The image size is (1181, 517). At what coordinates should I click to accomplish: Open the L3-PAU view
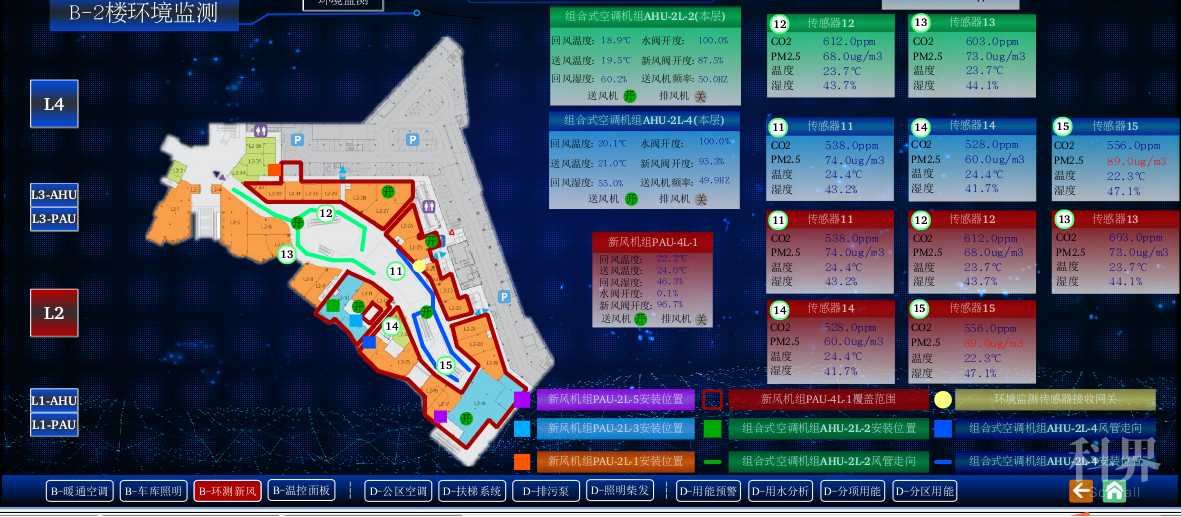[x=54, y=219]
